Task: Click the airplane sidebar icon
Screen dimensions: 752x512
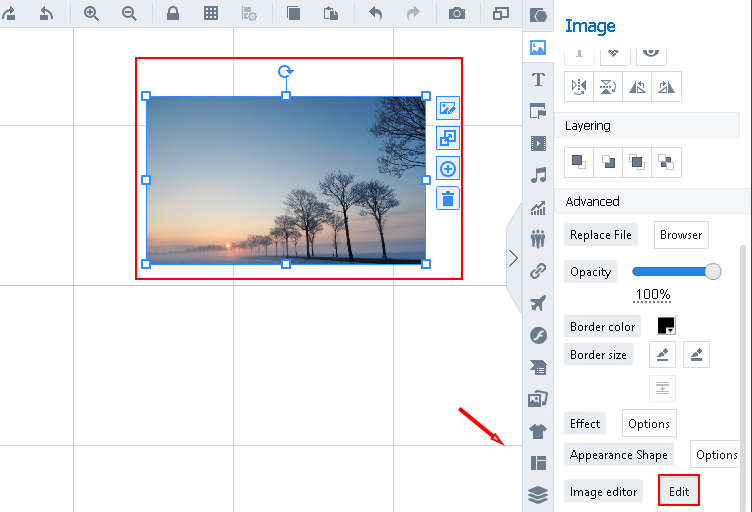Action: coord(538,303)
